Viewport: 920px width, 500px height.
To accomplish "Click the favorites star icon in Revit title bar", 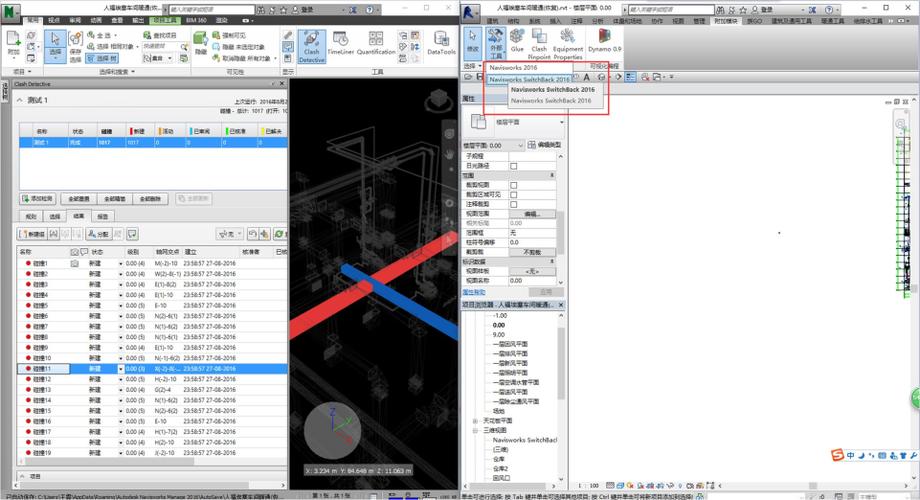I will [743, 10].
